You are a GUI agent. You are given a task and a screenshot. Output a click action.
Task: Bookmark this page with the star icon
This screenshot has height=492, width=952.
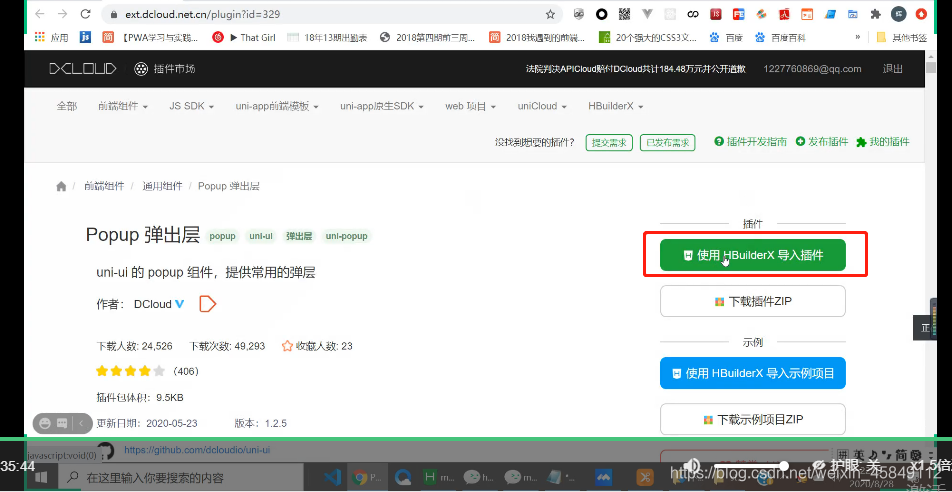click(x=550, y=14)
